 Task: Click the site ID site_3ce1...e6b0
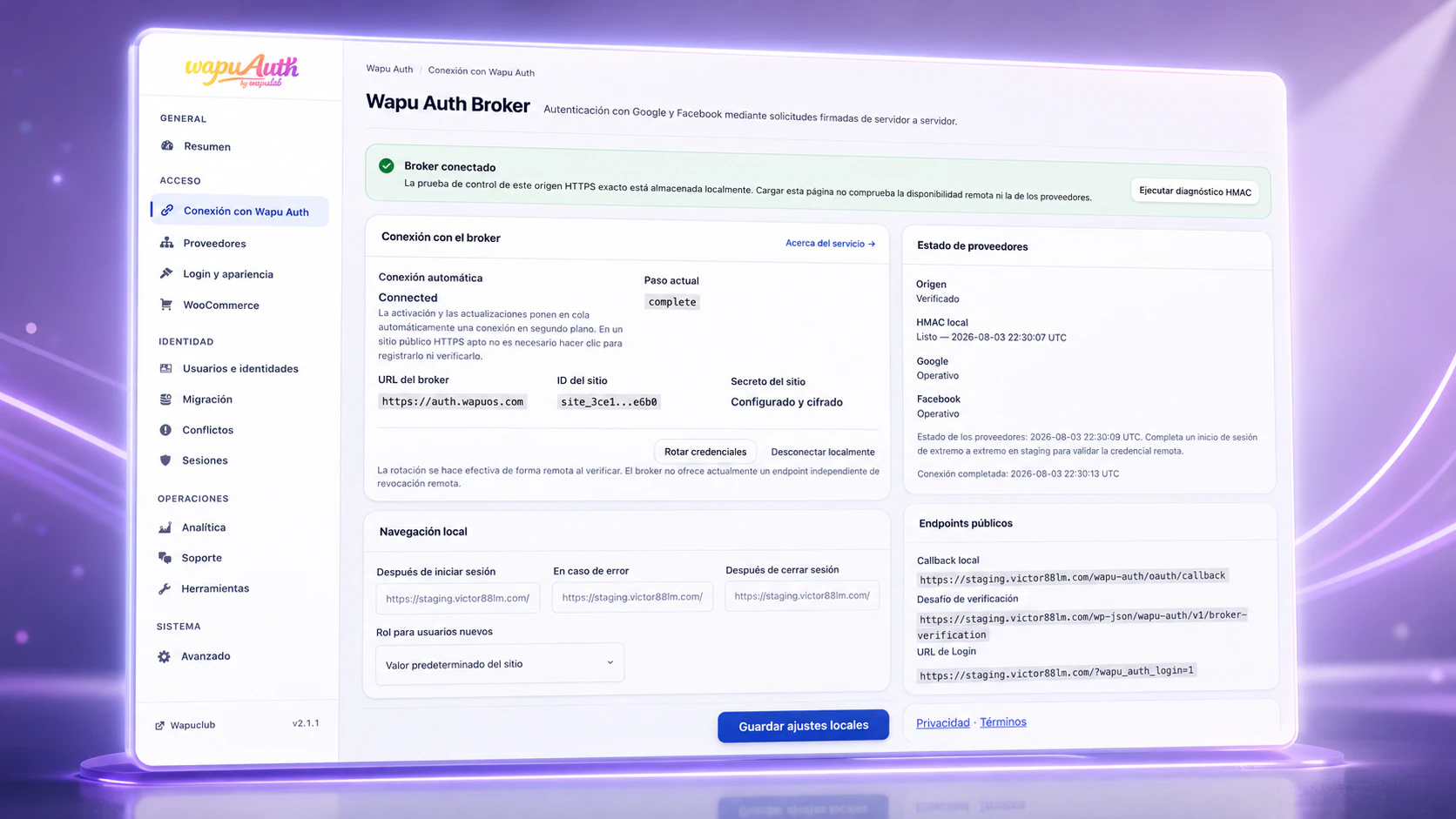pos(609,401)
